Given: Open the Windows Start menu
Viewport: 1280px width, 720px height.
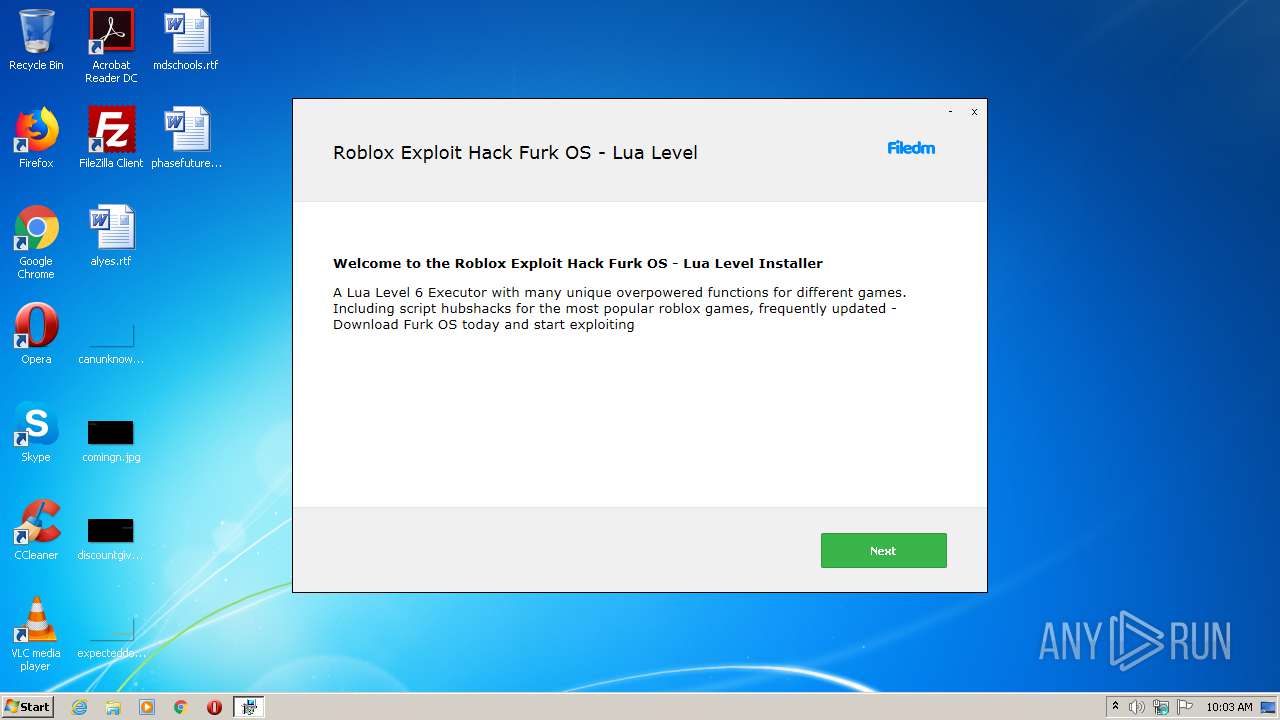Looking at the screenshot, I should 28,706.
